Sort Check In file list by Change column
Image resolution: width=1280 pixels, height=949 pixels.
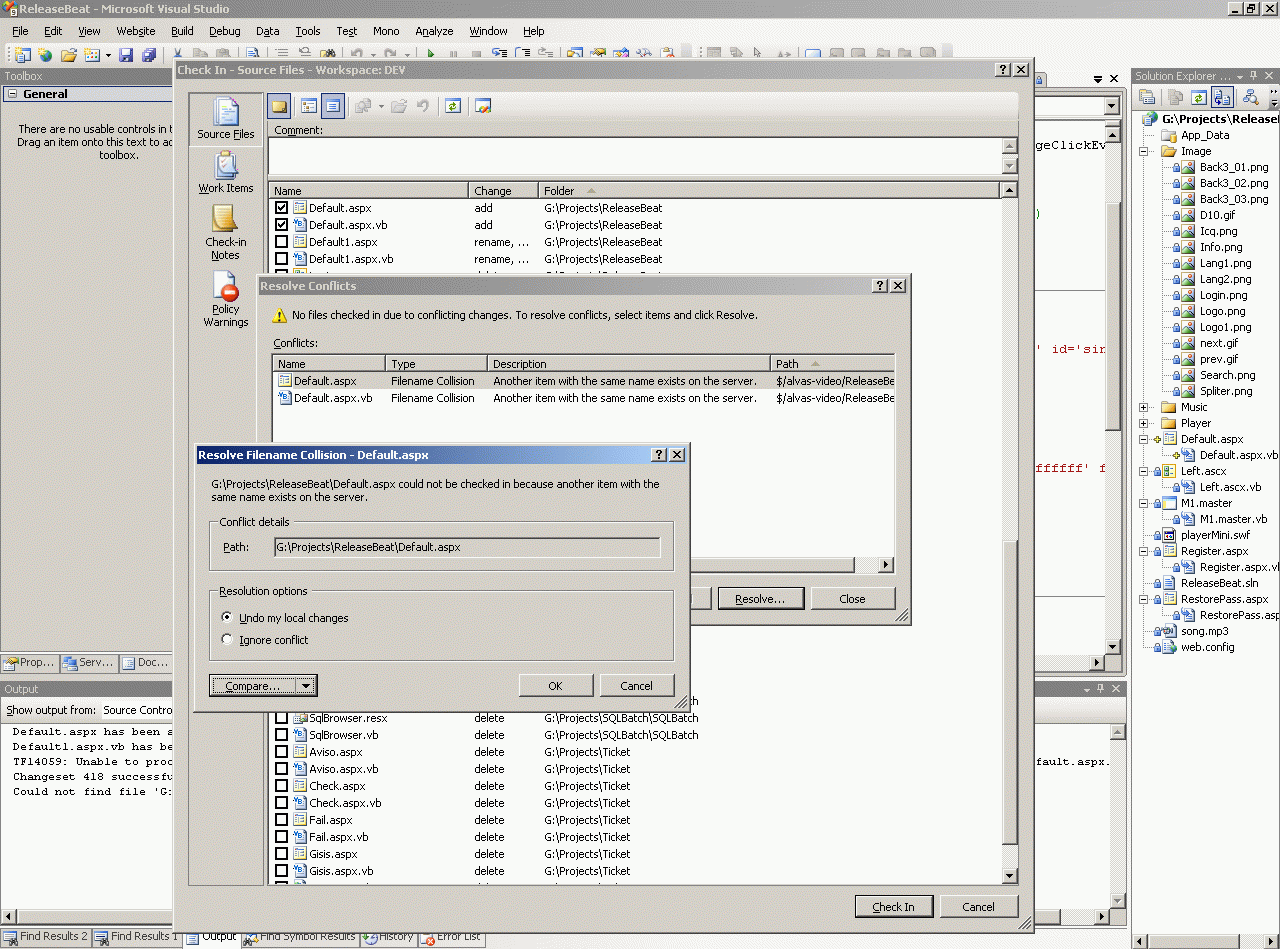point(503,191)
